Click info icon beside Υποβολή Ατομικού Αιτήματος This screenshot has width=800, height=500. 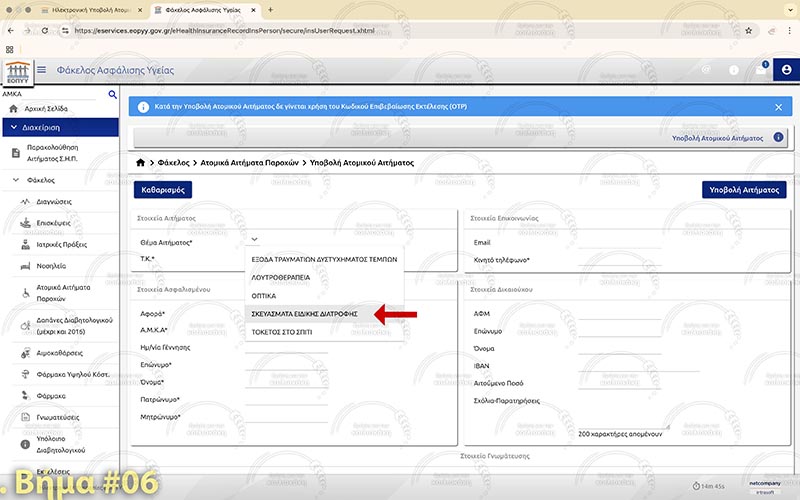click(778, 137)
